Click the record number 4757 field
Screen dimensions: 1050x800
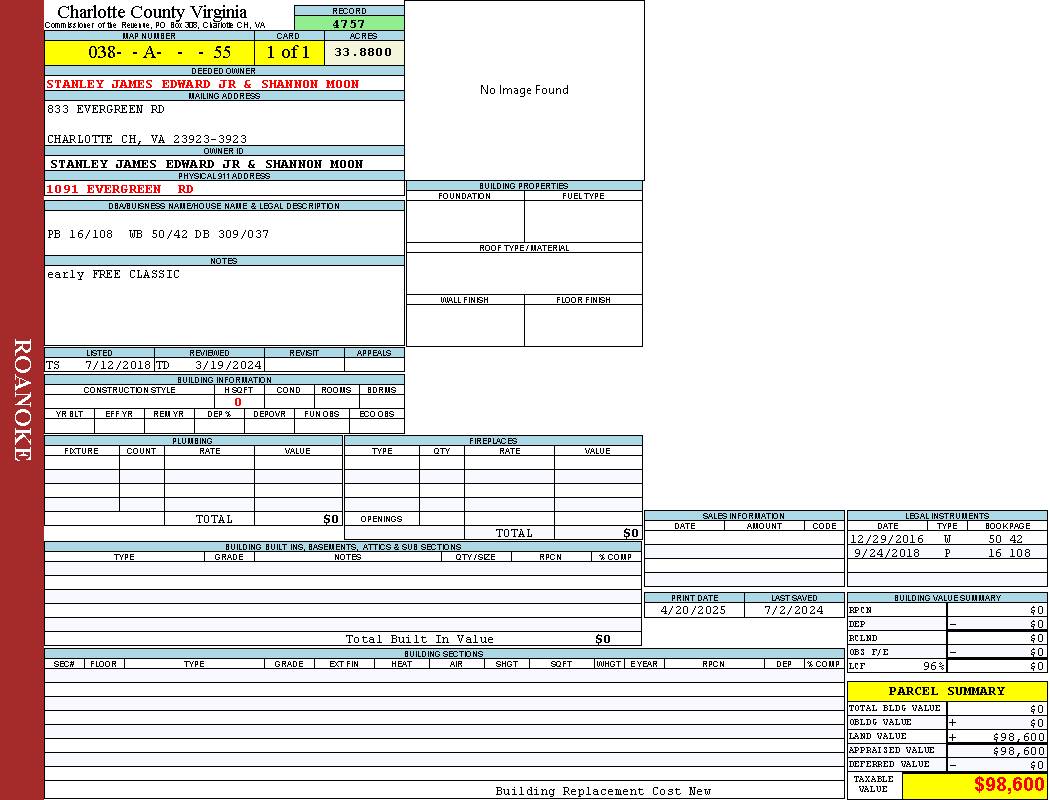point(349,24)
